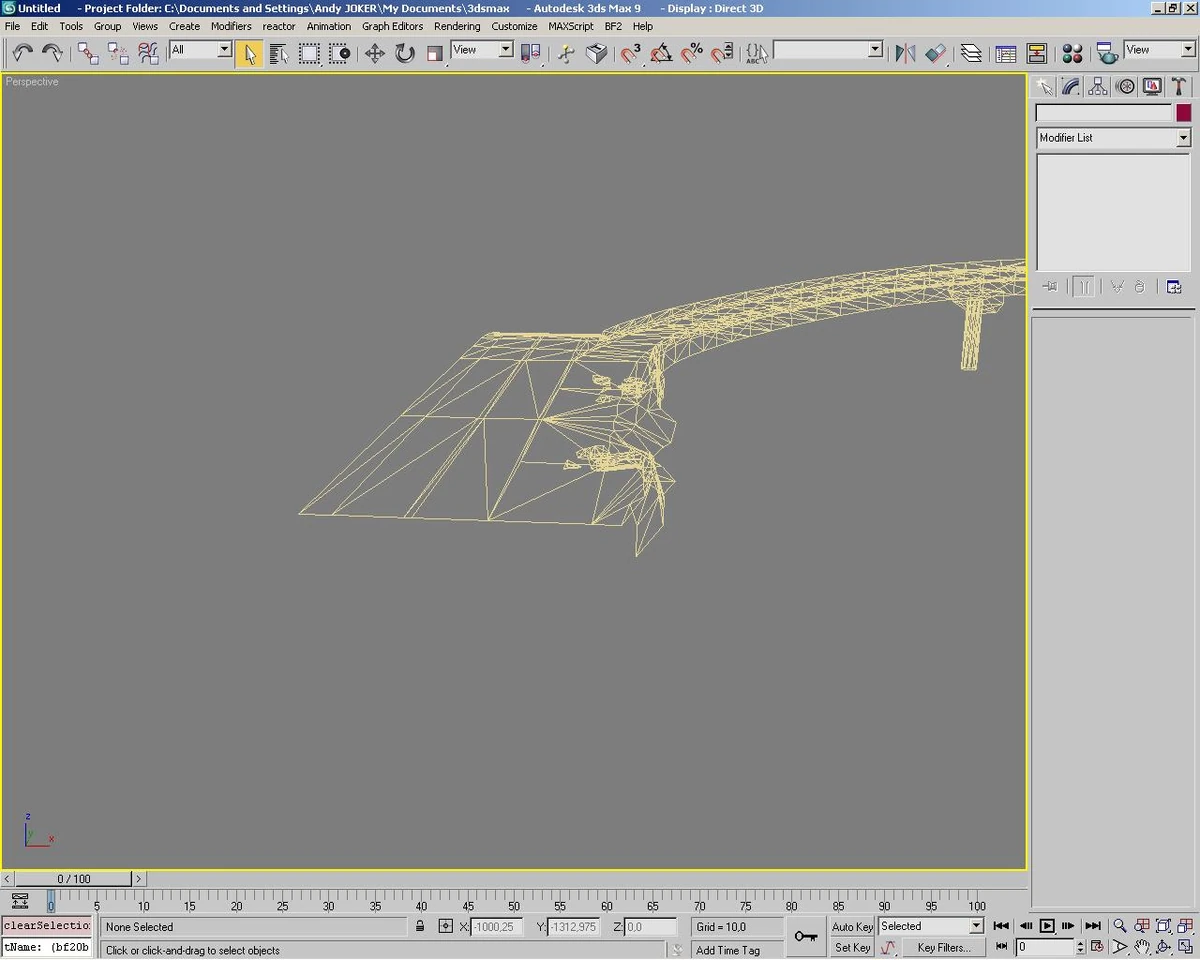Activate the Select and Rotate tool
This screenshot has width=1200, height=960.
click(x=404, y=53)
